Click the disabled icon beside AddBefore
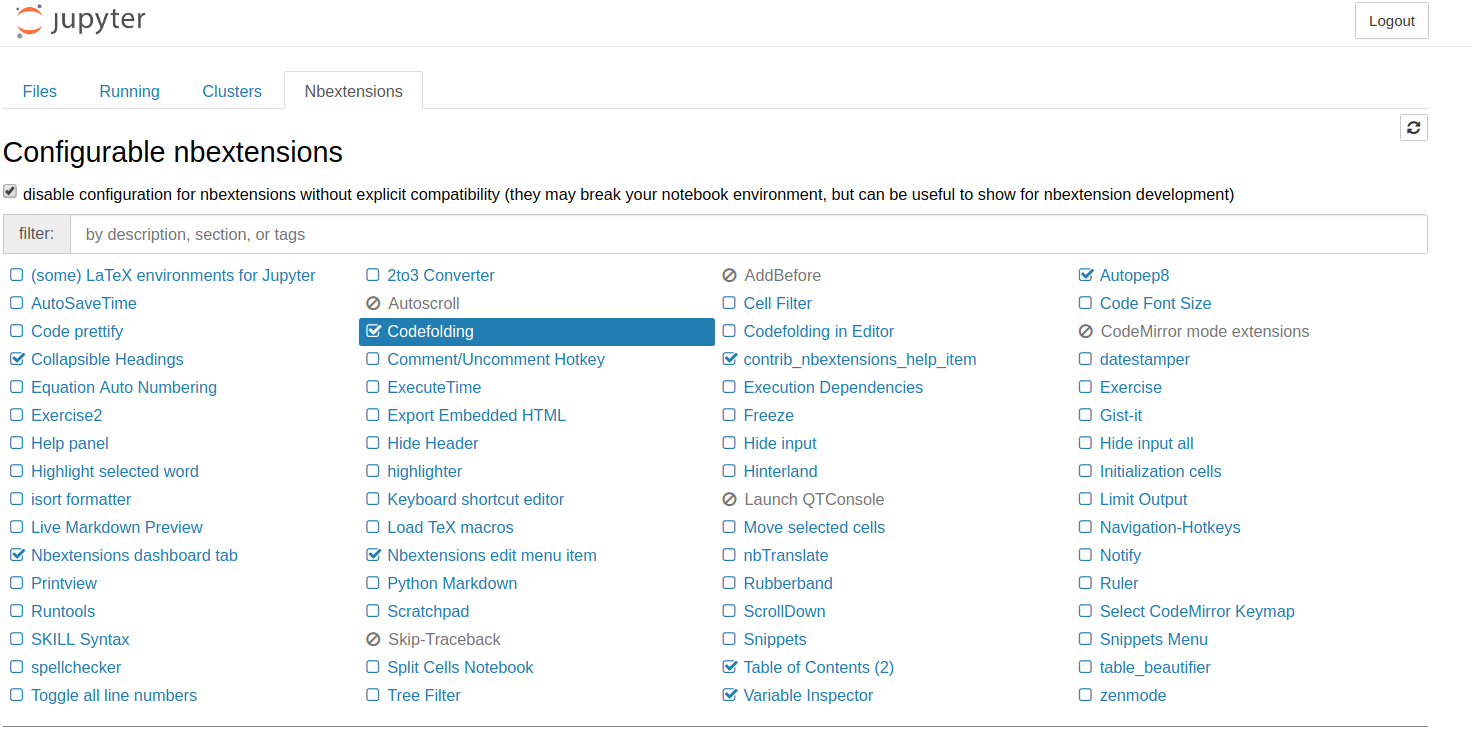This screenshot has width=1472, height=744. [x=729, y=275]
